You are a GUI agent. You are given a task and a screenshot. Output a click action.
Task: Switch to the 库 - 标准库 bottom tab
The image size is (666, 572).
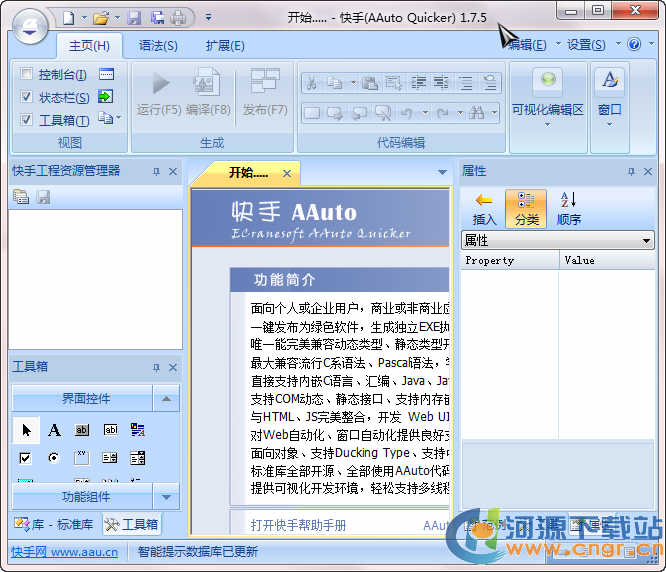tap(54, 524)
